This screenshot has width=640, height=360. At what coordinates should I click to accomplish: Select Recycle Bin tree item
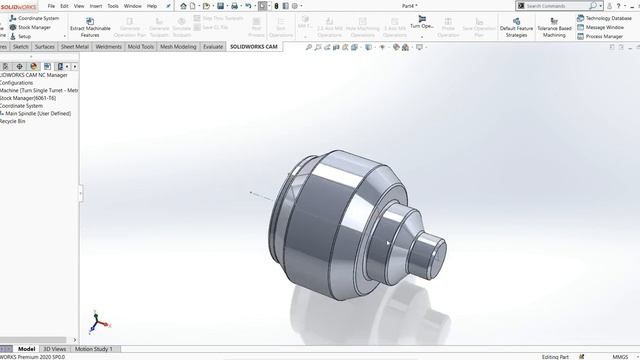[x=13, y=121]
